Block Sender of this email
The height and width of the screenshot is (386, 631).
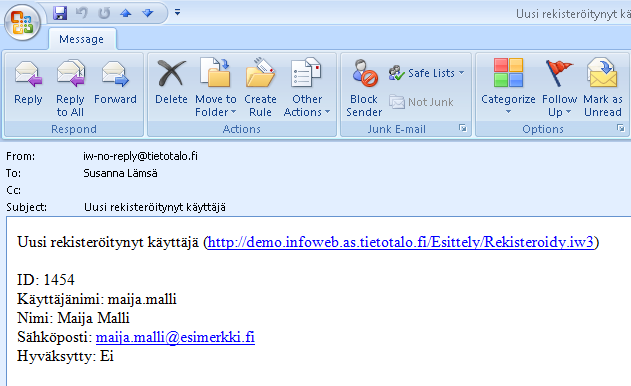(364, 88)
